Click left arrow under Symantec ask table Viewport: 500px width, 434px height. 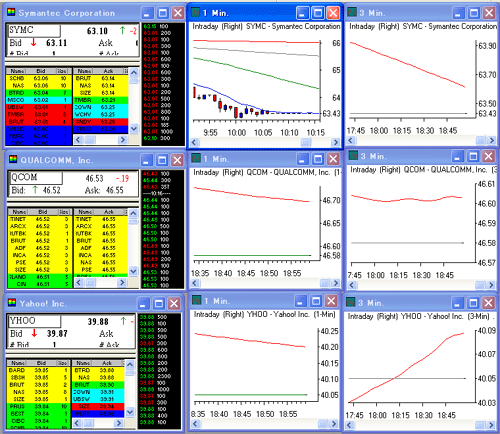[x=78, y=139]
